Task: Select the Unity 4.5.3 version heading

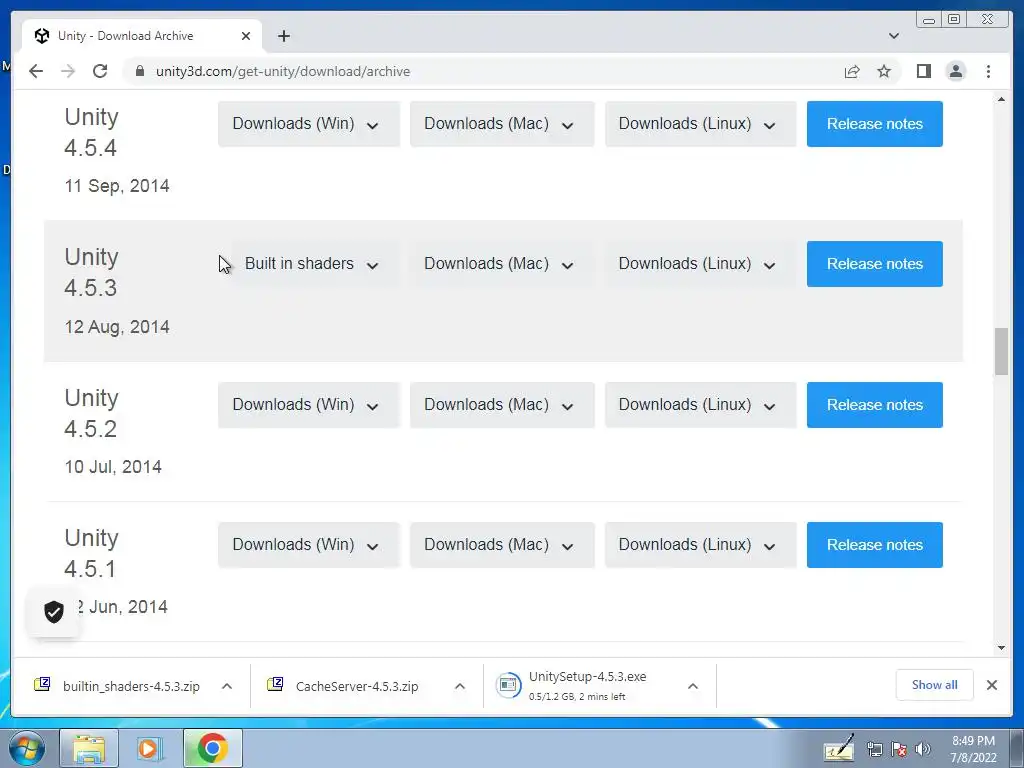Action: [91, 272]
